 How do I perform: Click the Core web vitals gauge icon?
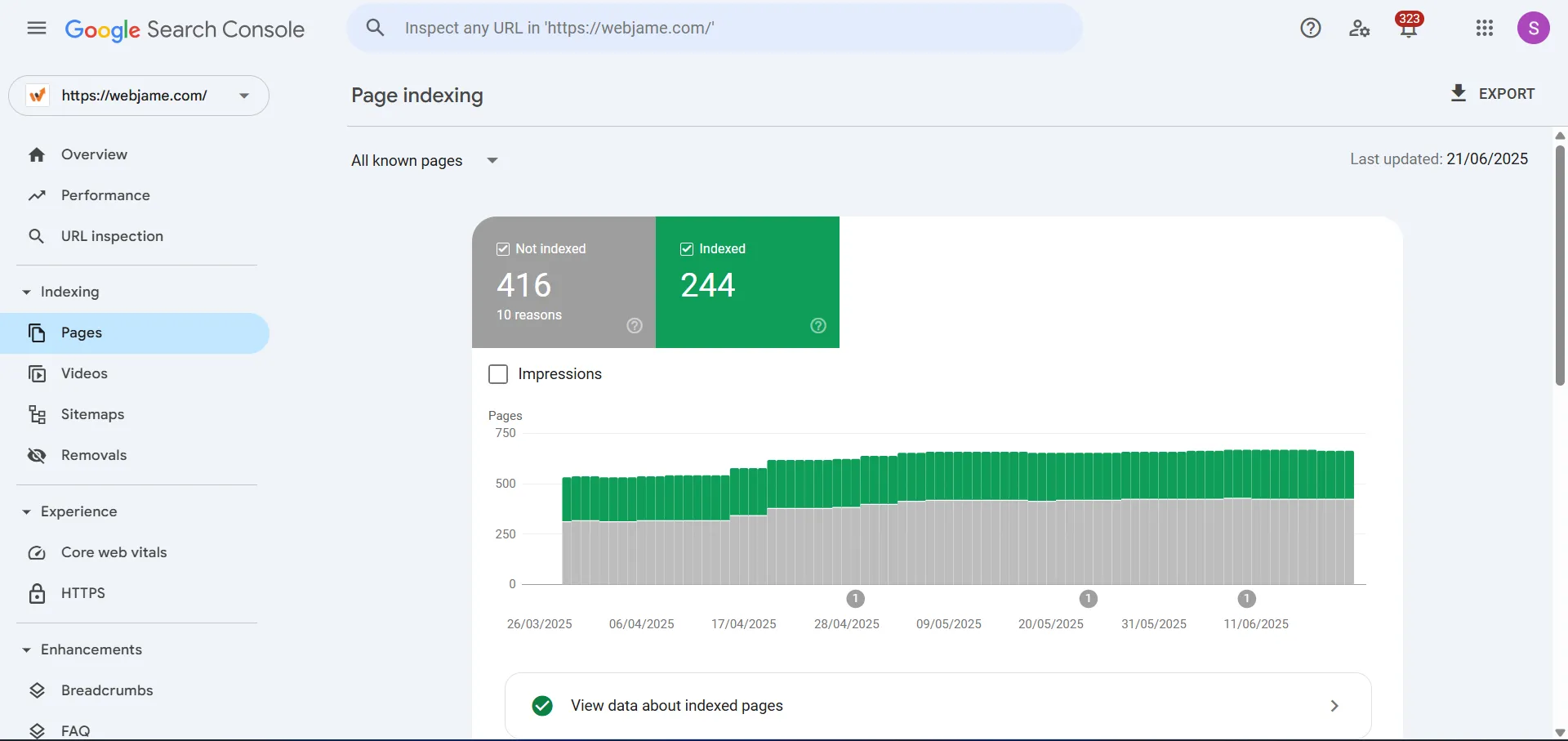pos(37,553)
